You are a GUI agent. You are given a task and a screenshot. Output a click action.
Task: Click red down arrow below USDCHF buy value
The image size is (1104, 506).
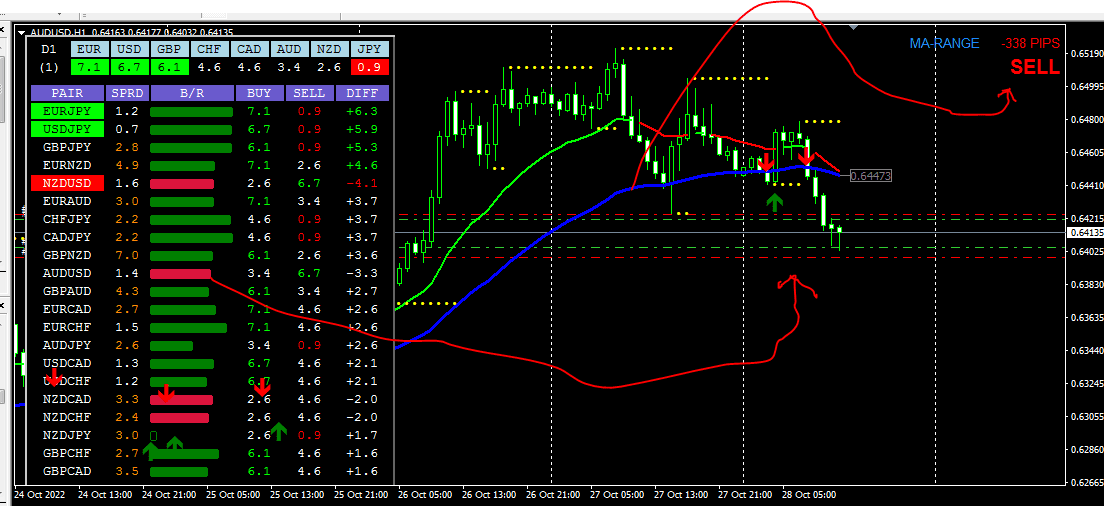click(x=263, y=386)
